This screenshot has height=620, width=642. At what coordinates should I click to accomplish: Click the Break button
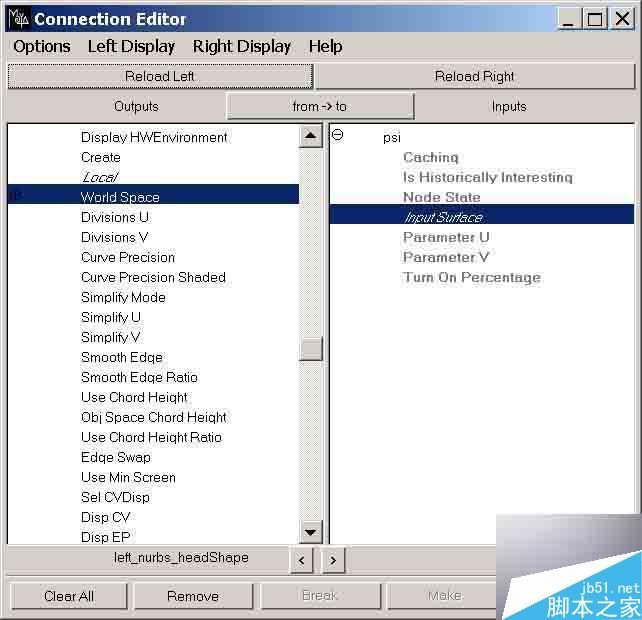point(320,596)
